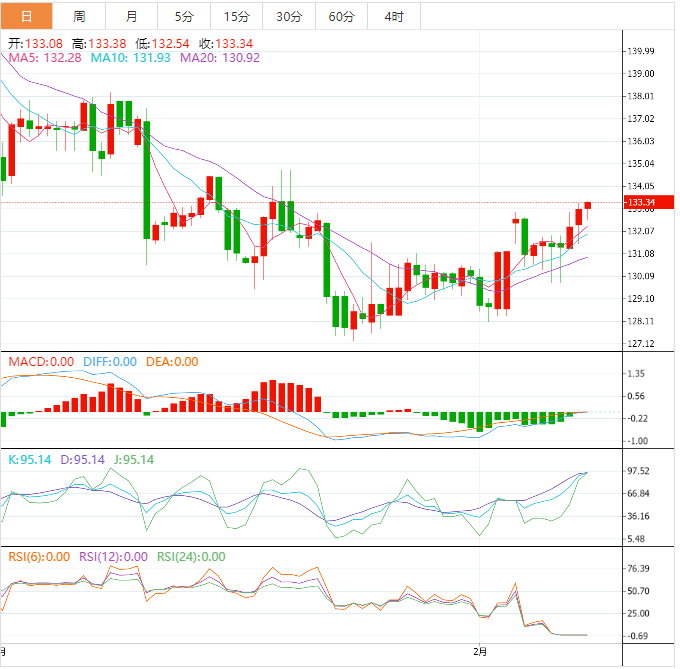Click the RSI(12):0.00 label
The width and height of the screenshot is (680, 669).
point(113,557)
